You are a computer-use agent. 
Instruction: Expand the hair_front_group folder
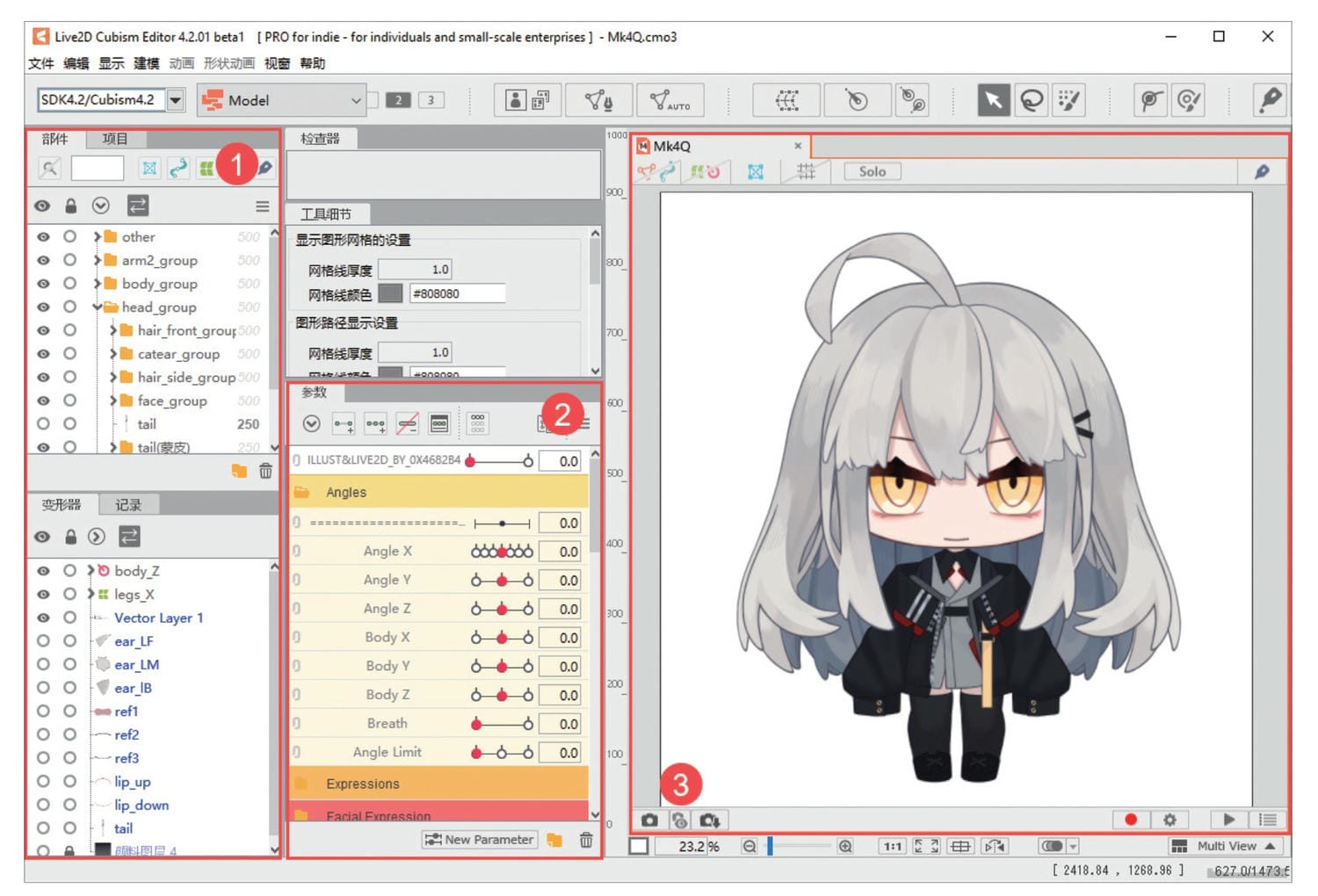[112, 330]
